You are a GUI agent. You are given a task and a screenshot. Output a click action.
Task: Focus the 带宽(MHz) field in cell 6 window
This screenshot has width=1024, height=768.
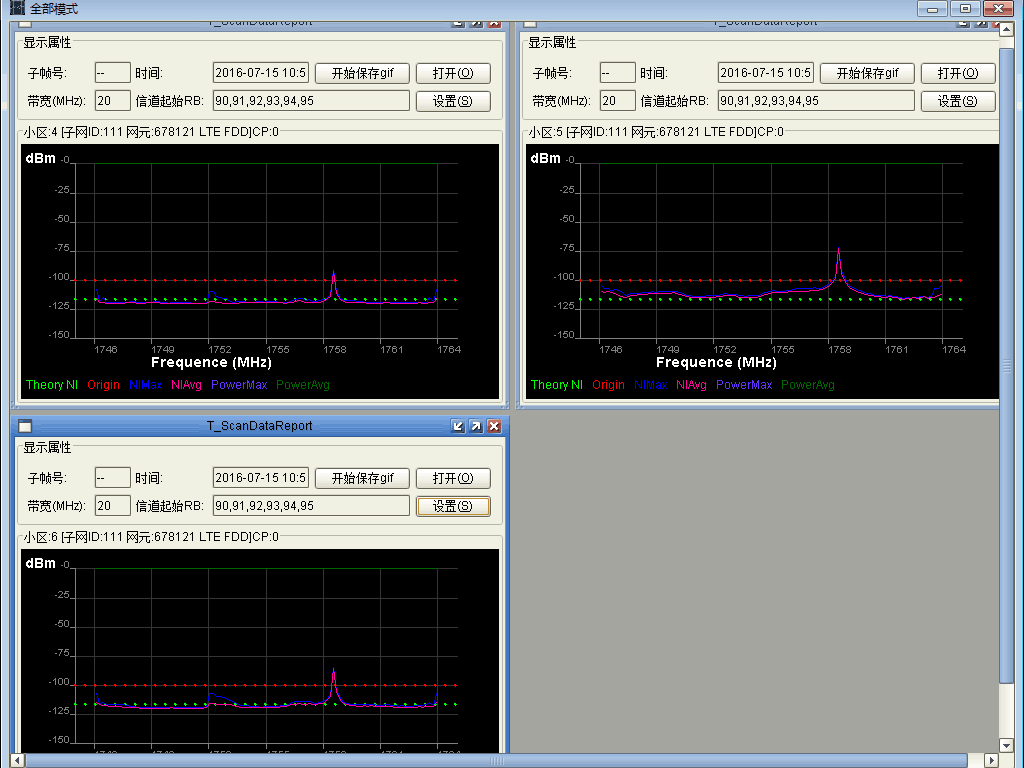point(112,505)
